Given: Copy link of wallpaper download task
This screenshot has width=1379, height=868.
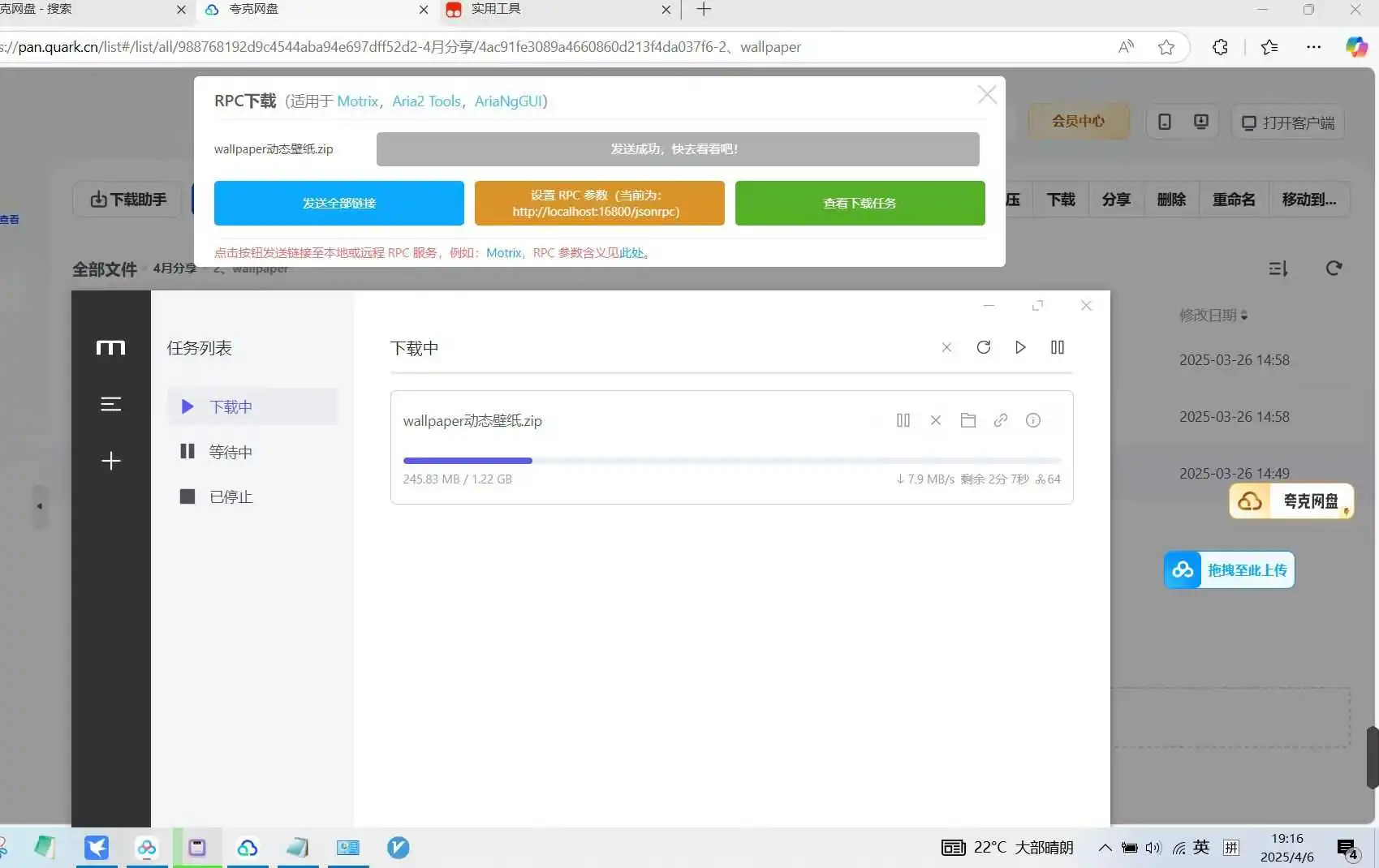Looking at the screenshot, I should [1000, 420].
